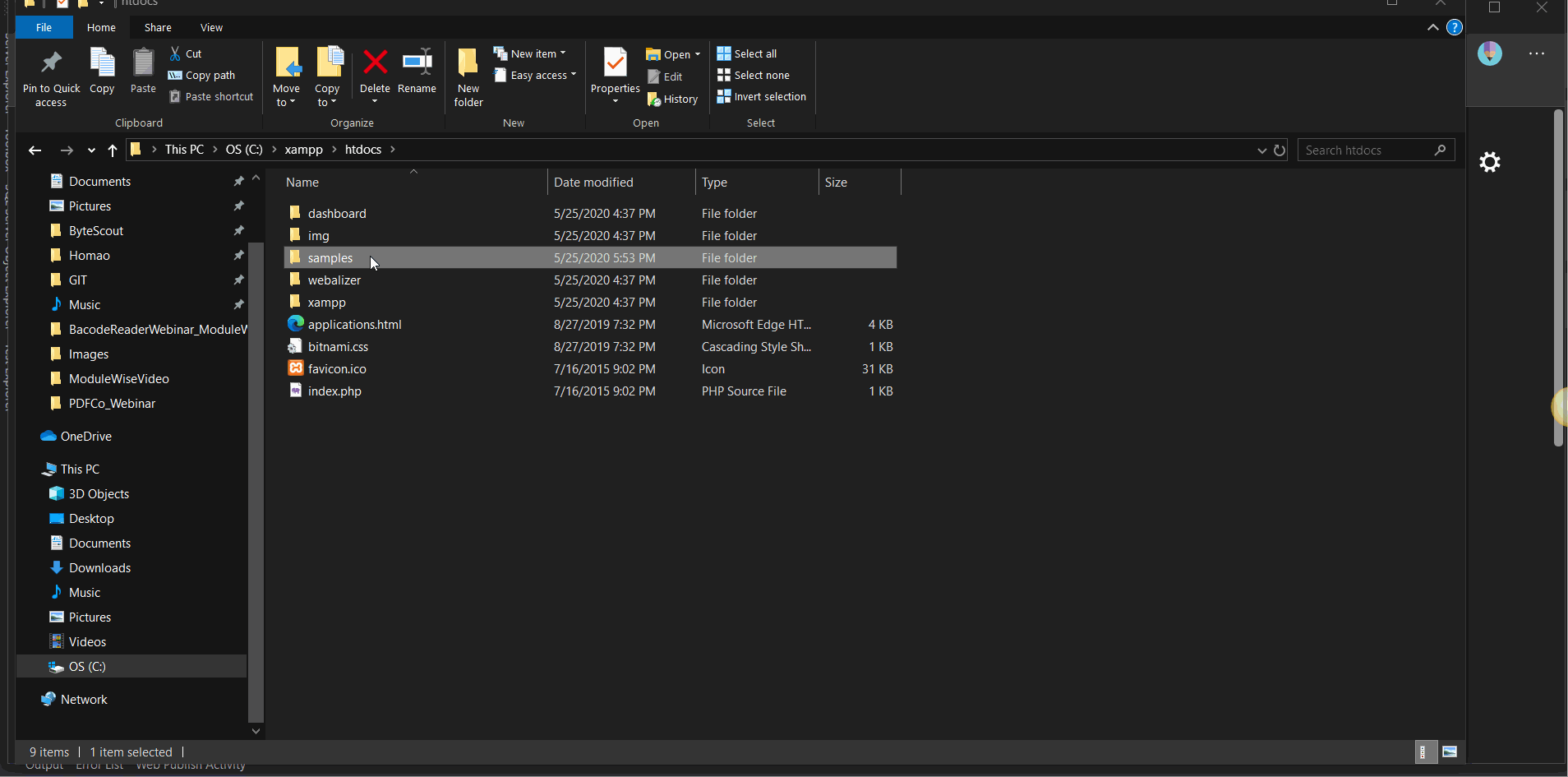Expand address bar history dropdown
Viewport: 1568px width, 777px height.
click(1261, 150)
